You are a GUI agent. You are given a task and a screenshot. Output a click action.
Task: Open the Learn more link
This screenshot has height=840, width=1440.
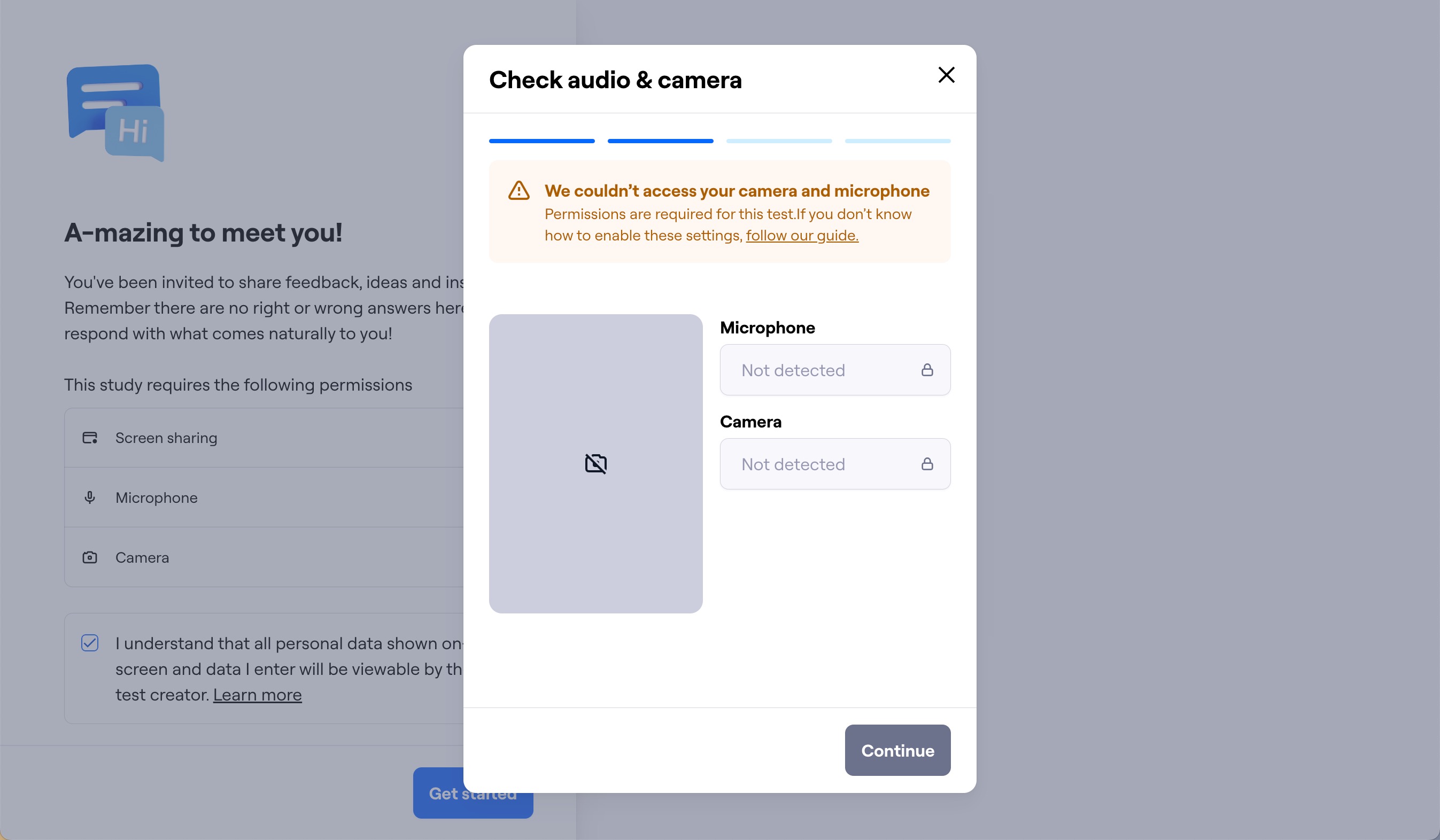click(x=257, y=695)
